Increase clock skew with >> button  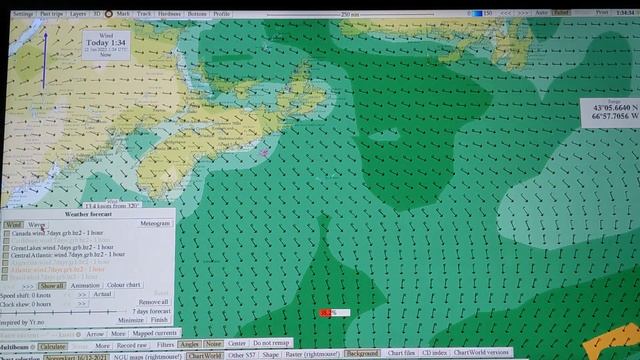(x=81, y=304)
